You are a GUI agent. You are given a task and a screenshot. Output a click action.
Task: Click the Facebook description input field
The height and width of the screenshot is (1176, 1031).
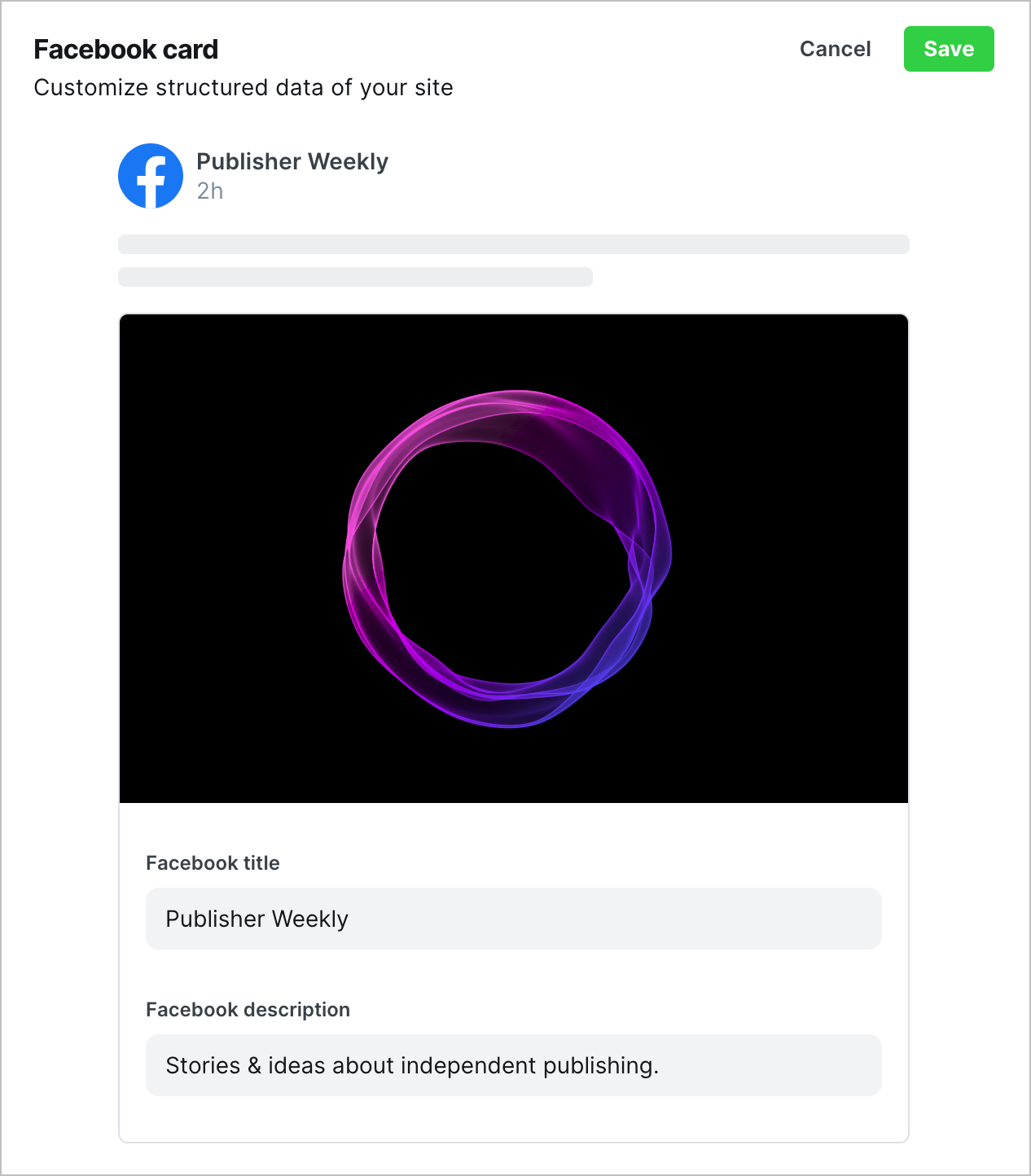pyautogui.click(x=514, y=1065)
